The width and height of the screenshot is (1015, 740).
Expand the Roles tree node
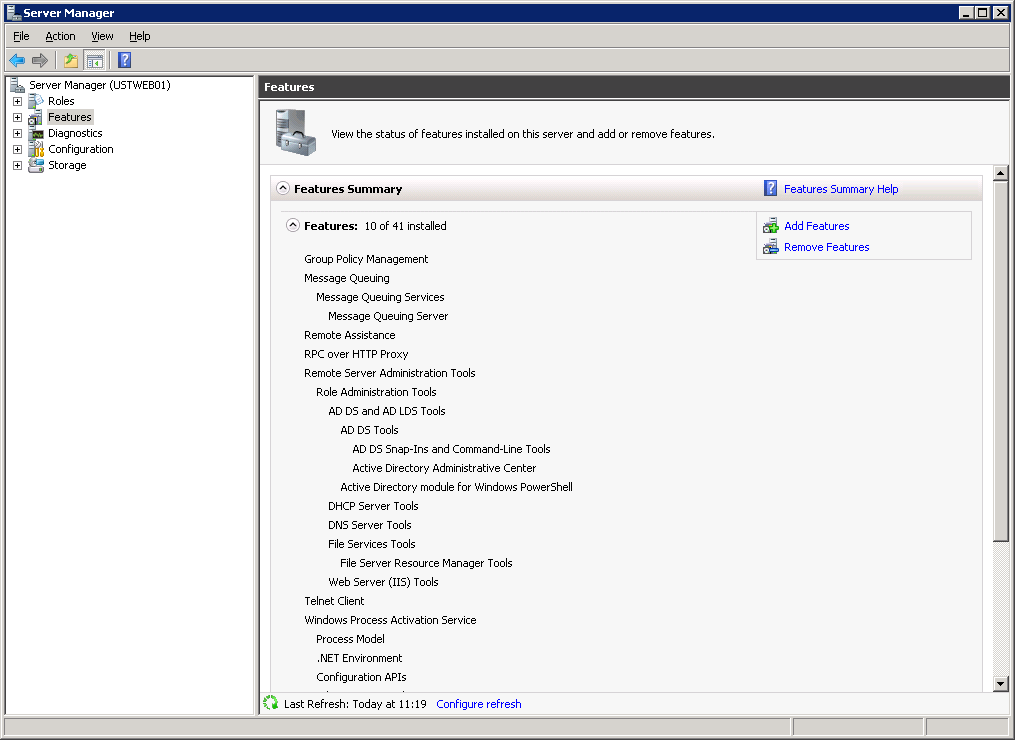[17, 101]
